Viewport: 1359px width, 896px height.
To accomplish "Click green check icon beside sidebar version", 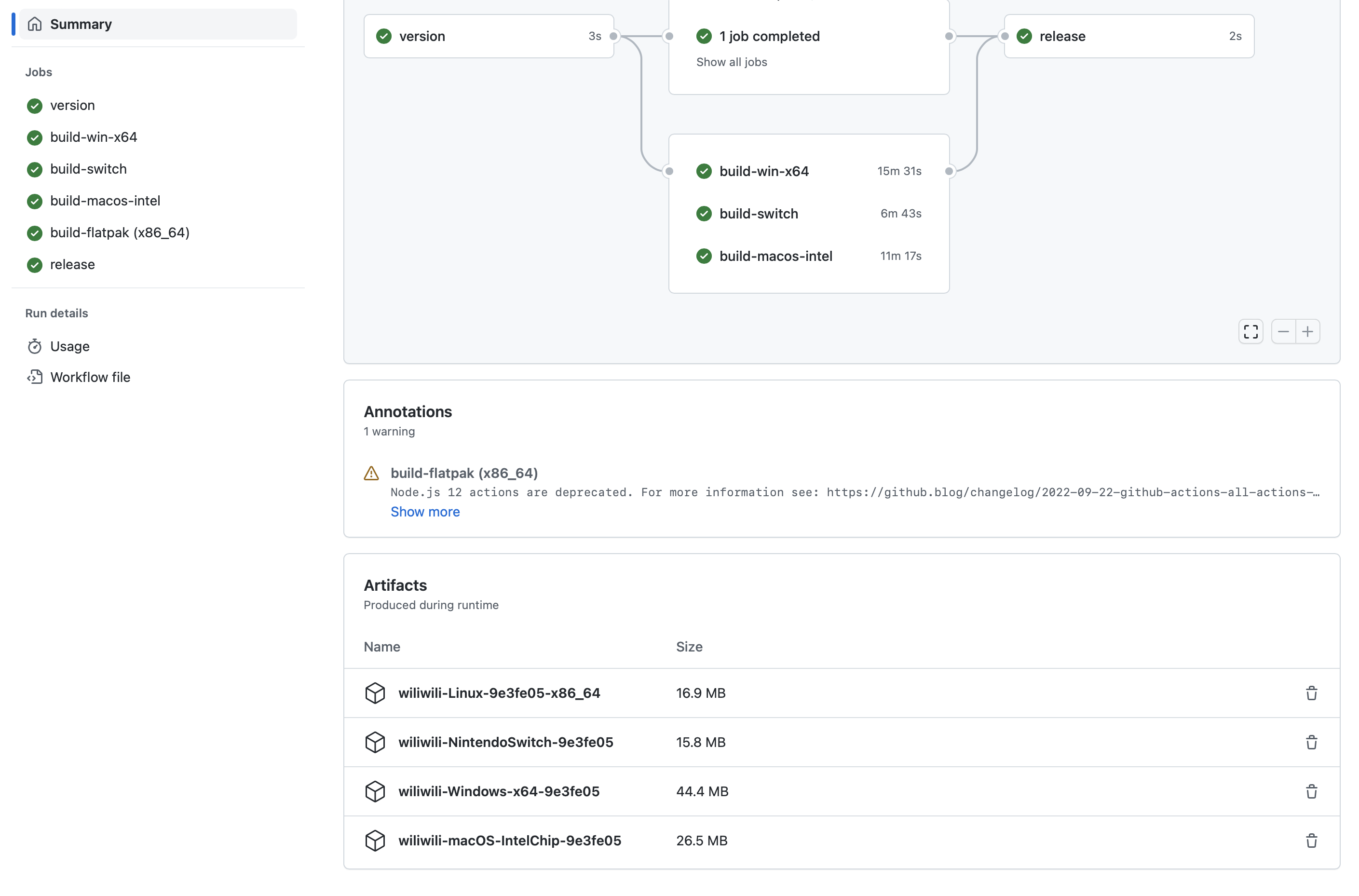I will tap(35, 106).
